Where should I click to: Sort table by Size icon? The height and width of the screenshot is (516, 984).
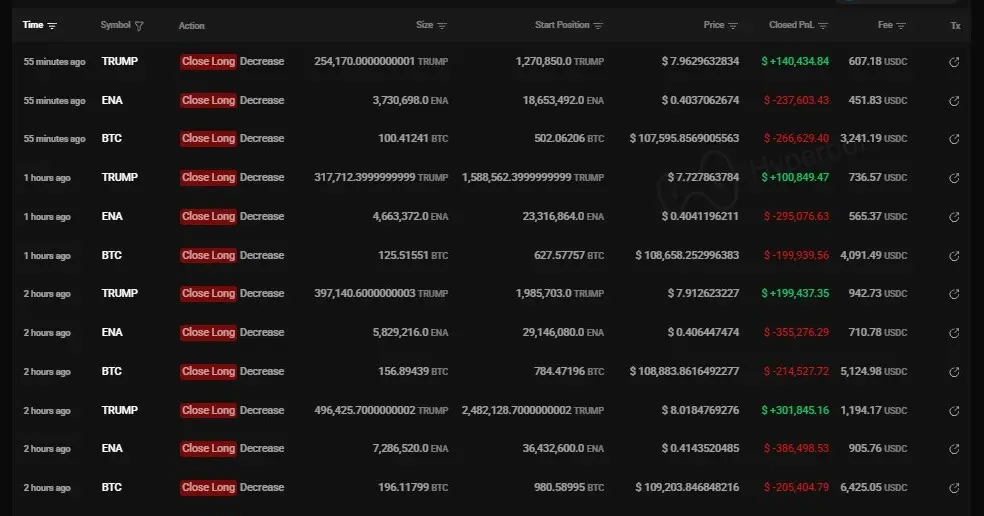click(442, 26)
